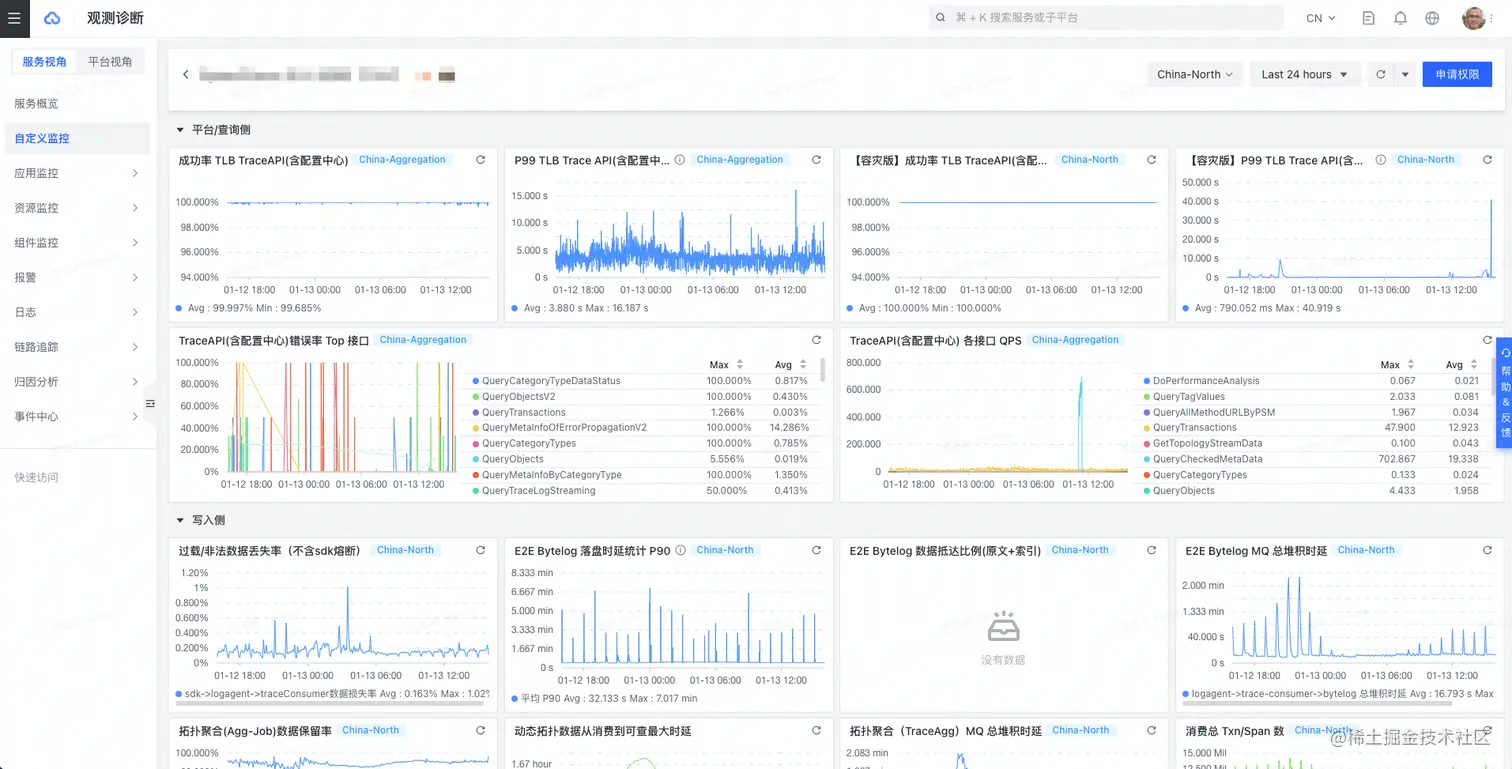Refresh the TraceAPI 错误率 Top 接口 panel
Image resolution: width=1512 pixels, height=769 pixels.
point(817,340)
